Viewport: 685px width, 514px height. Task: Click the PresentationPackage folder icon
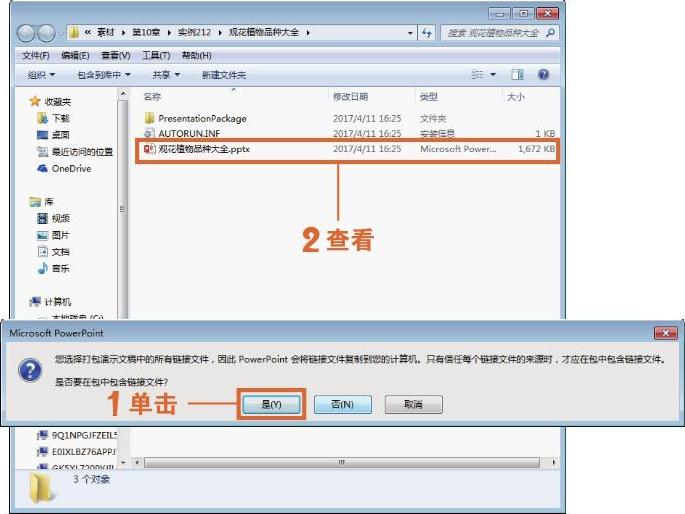(149, 118)
